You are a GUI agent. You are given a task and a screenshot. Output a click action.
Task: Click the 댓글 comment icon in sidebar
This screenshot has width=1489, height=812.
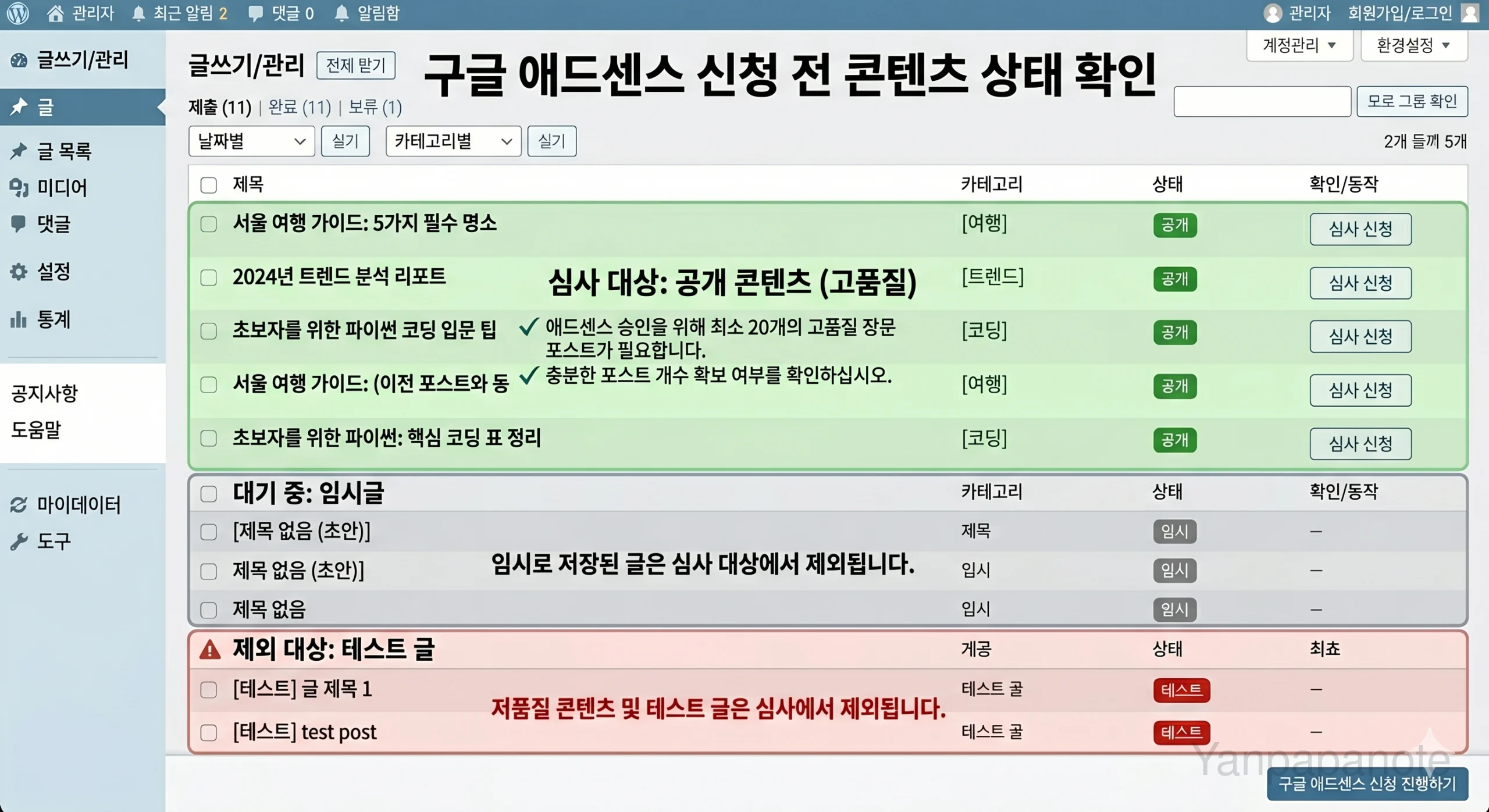(19, 224)
